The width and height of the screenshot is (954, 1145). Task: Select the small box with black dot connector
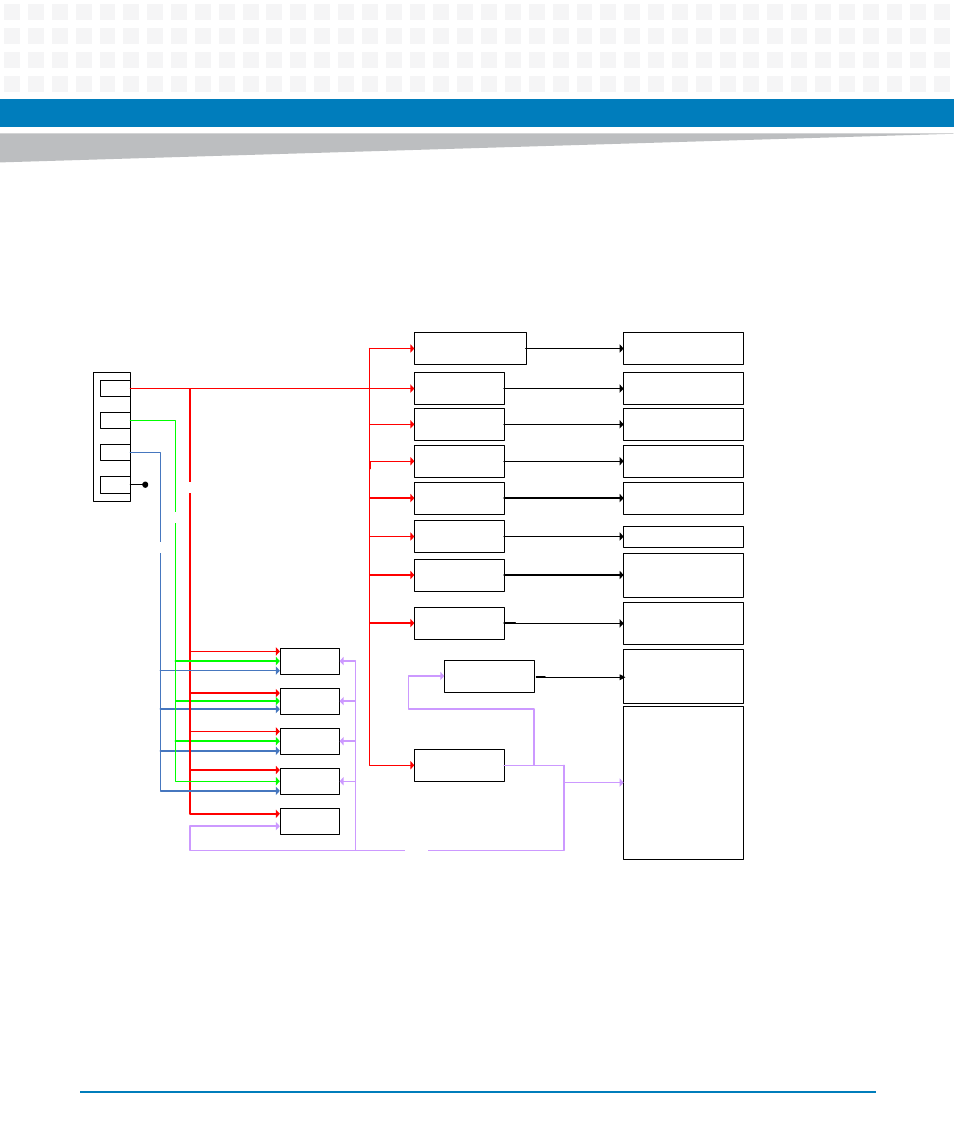(115, 485)
